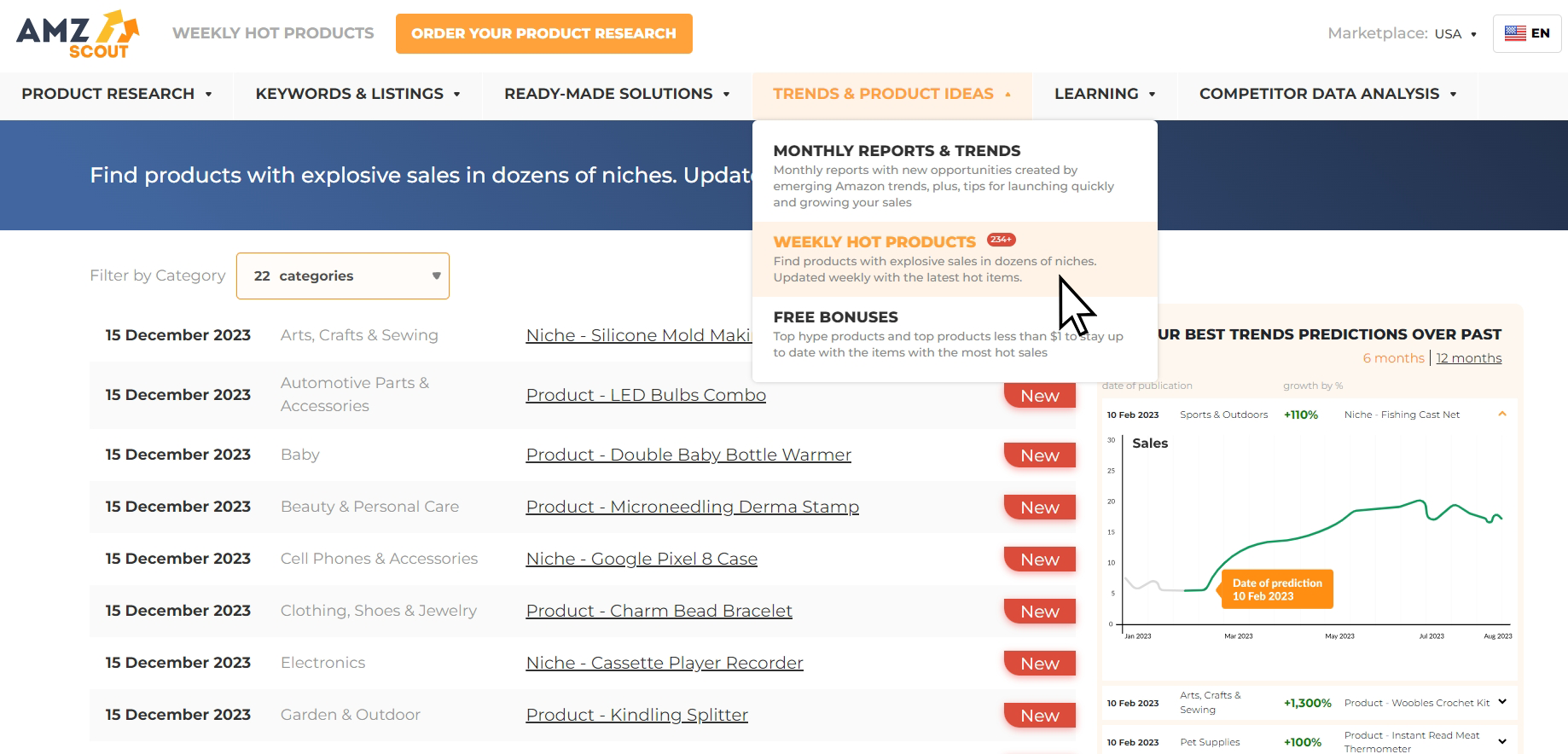Expand the Ready-Made Solutions menu
This screenshot has width=1568, height=754.
617,94
